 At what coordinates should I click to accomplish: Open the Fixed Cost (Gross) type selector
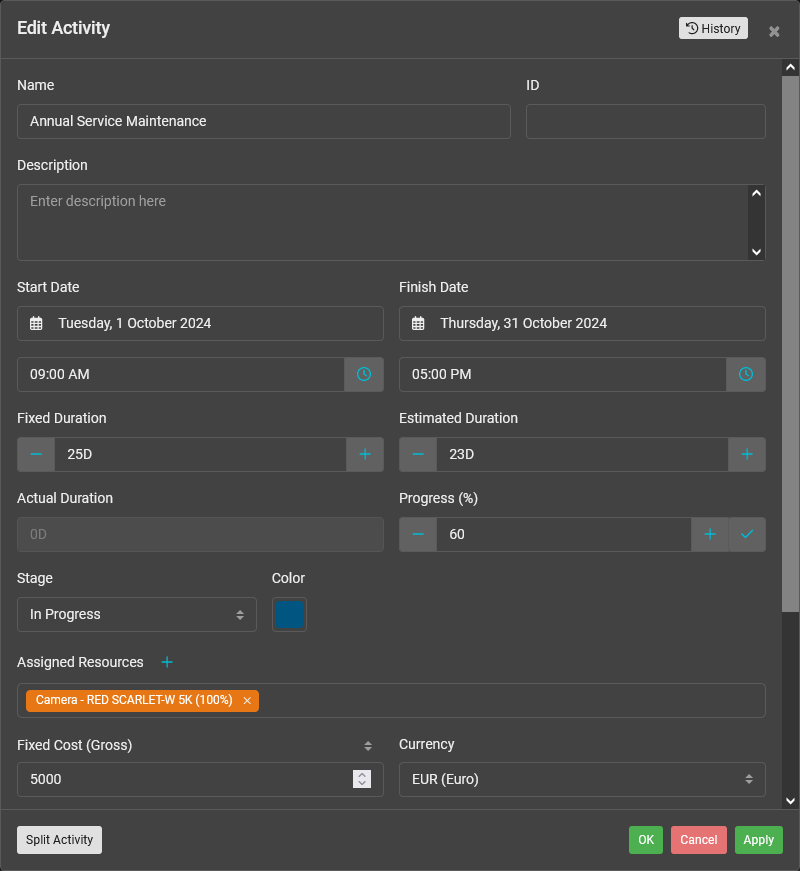point(367,745)
